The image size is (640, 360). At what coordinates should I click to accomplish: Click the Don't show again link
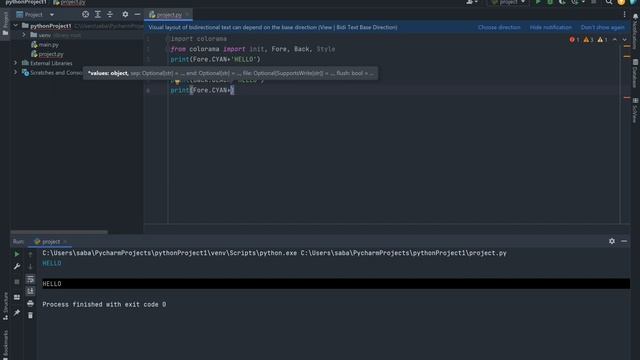tap(602, 27)
